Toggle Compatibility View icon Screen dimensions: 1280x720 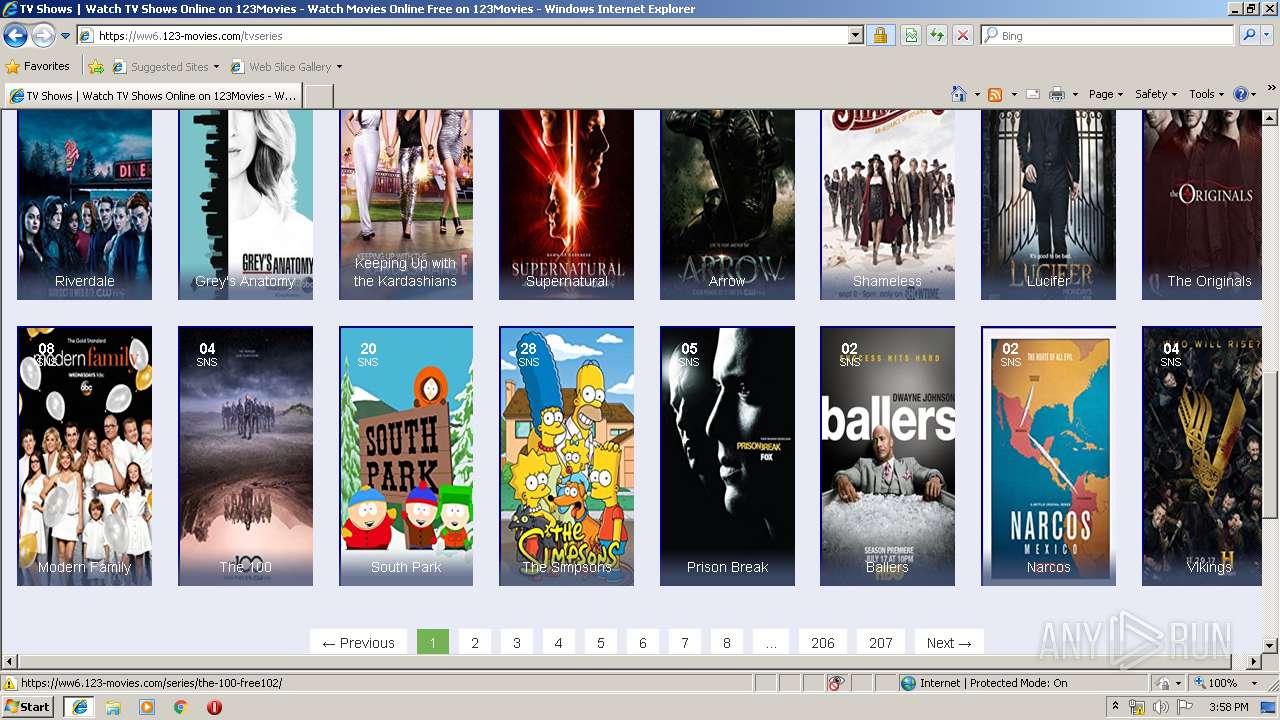[911, 35]
